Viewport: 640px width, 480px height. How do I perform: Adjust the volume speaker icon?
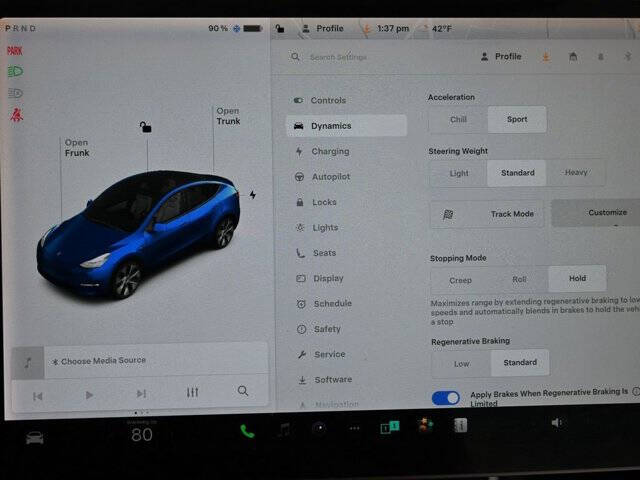(557, 423)
